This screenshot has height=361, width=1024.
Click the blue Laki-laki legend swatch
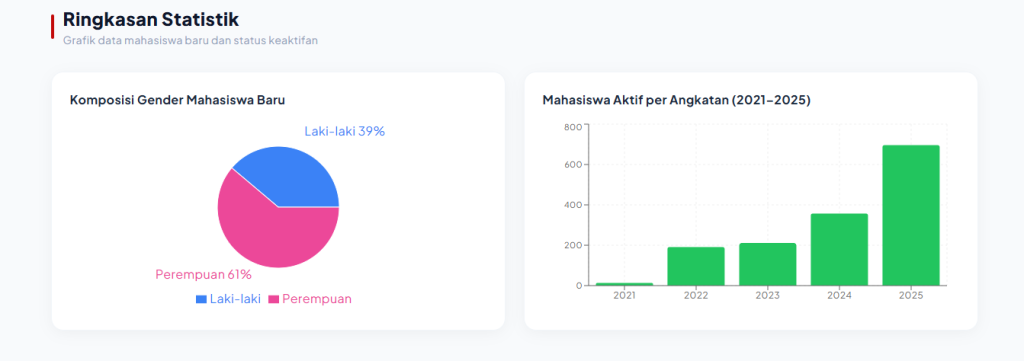pyautogui.click(x=201, y=300)
